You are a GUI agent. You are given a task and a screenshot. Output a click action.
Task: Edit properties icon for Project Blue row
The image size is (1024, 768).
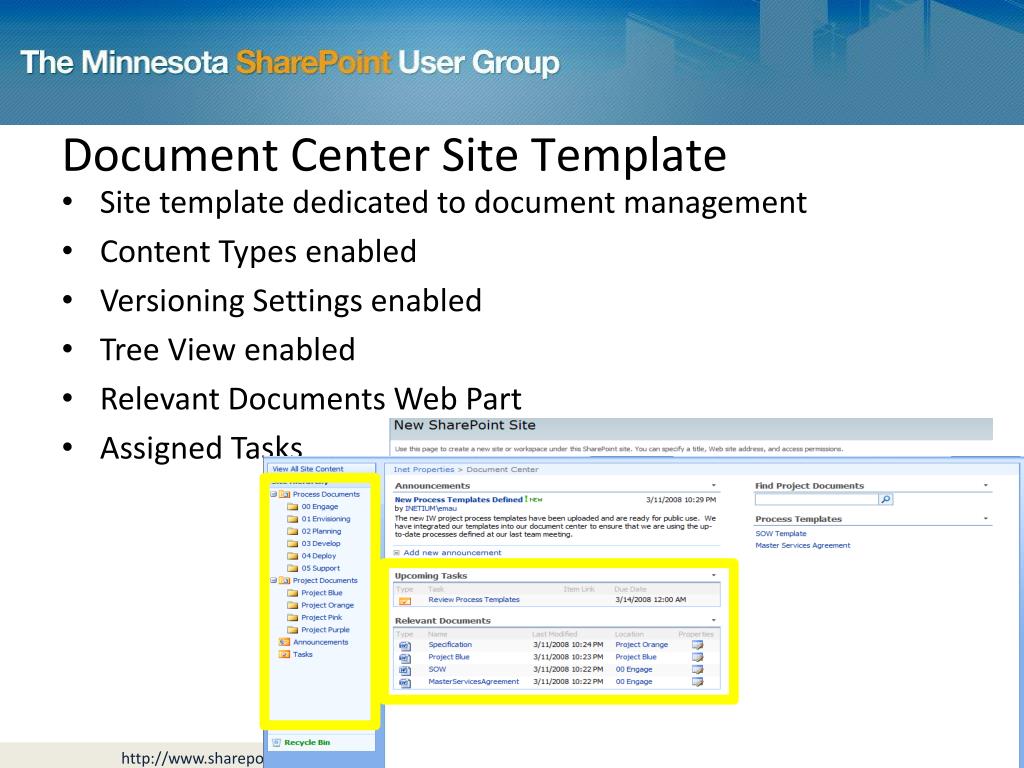pyautogui.click(x=697, y=657)
